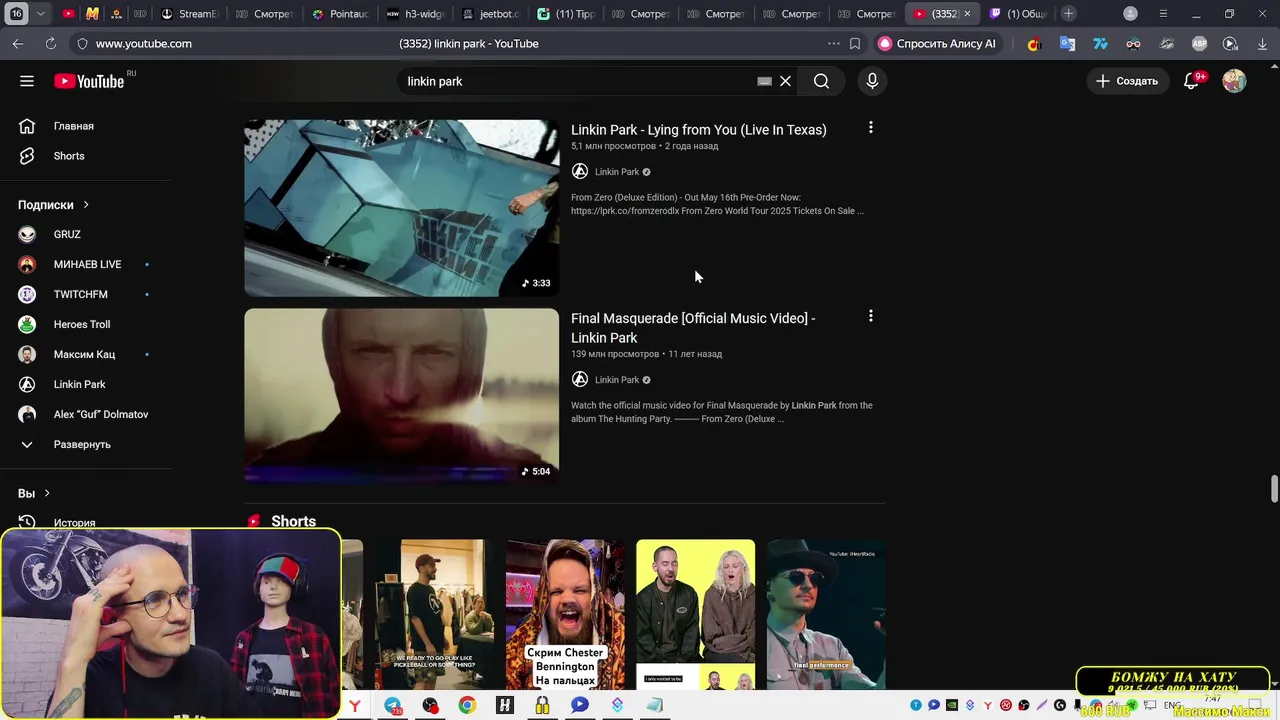Bookmark the page with the bookmark icon

click(855, 44)
